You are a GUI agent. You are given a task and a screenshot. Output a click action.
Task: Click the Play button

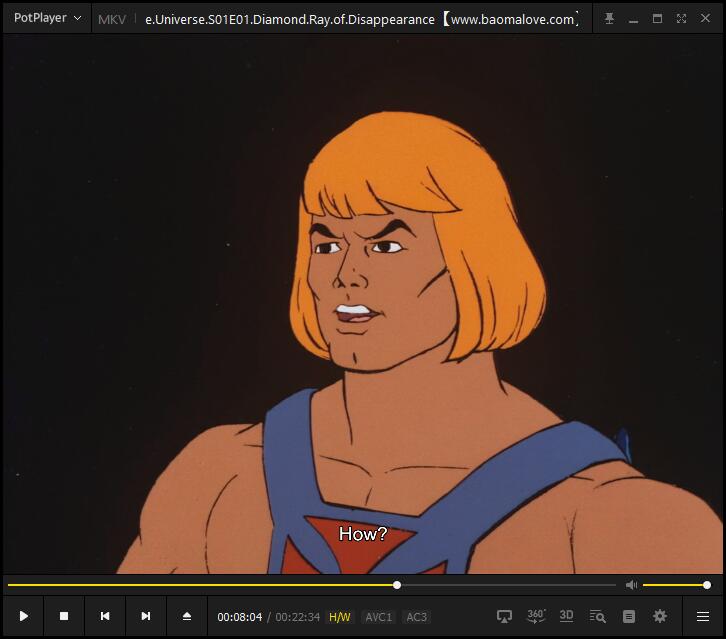pos(24,616)
